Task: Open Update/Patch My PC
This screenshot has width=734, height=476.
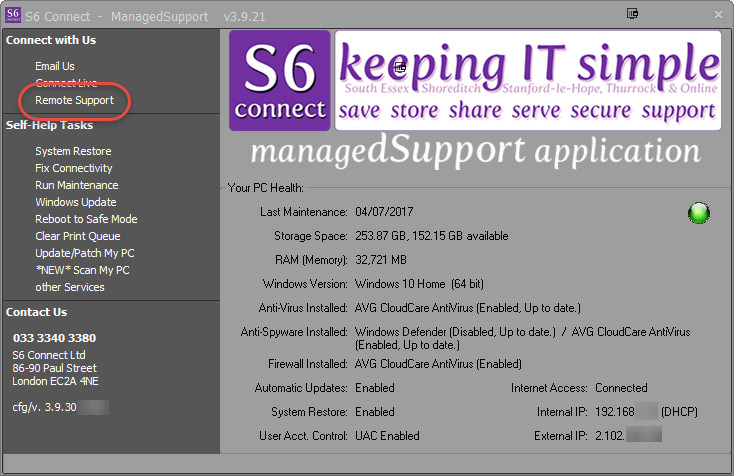Action: click(x=85, y=253)
